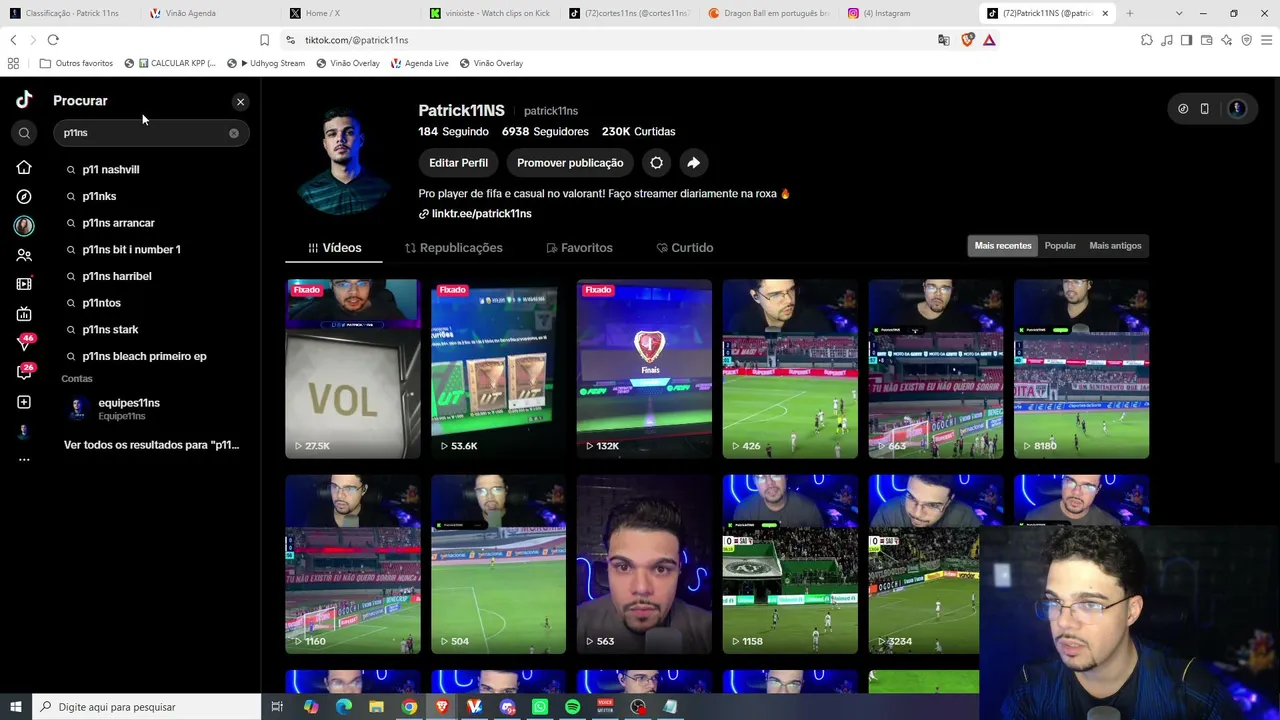The width and height of the screenshot is (1280, 720).
Task: Click the Brave Rewards triangle icon
Action: coord(989,40)
